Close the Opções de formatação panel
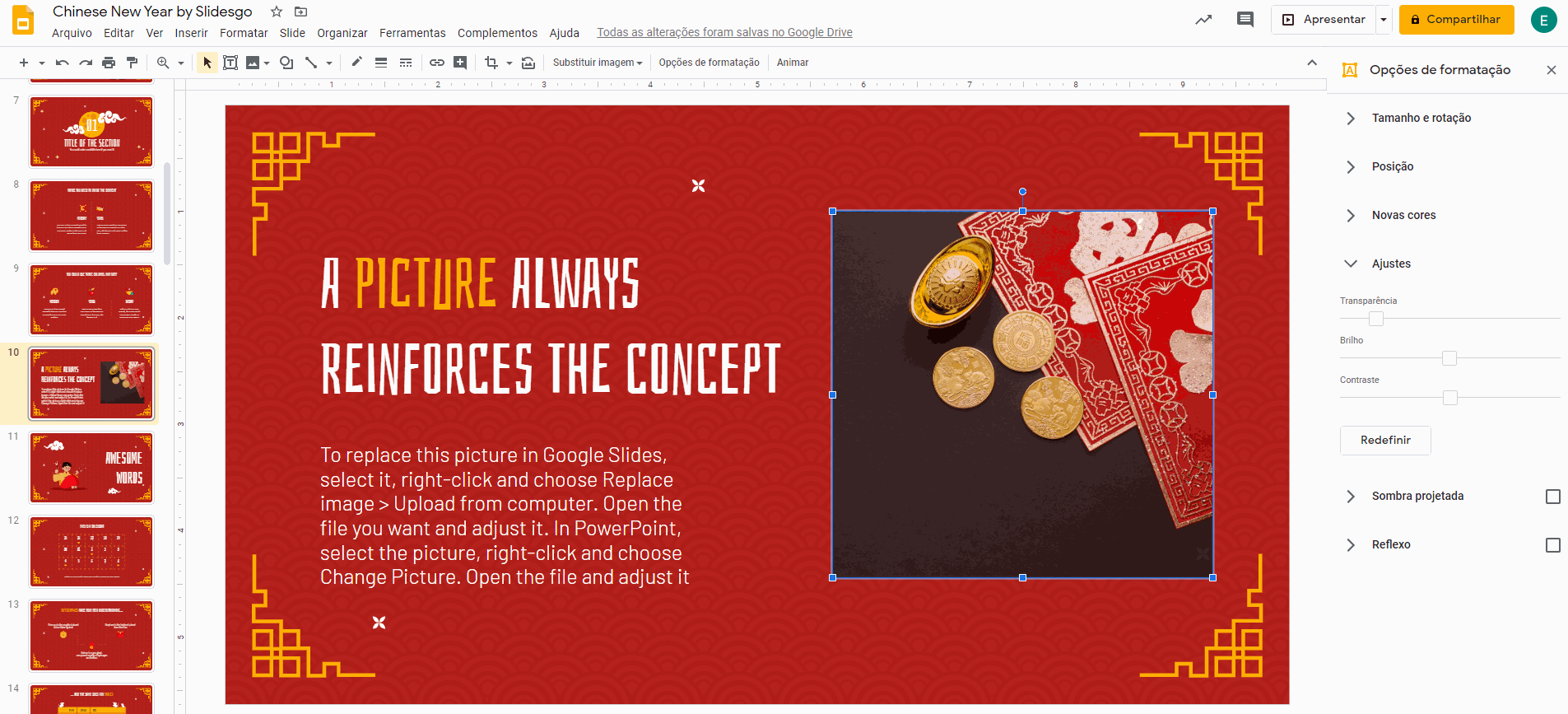 (1552, 70)
